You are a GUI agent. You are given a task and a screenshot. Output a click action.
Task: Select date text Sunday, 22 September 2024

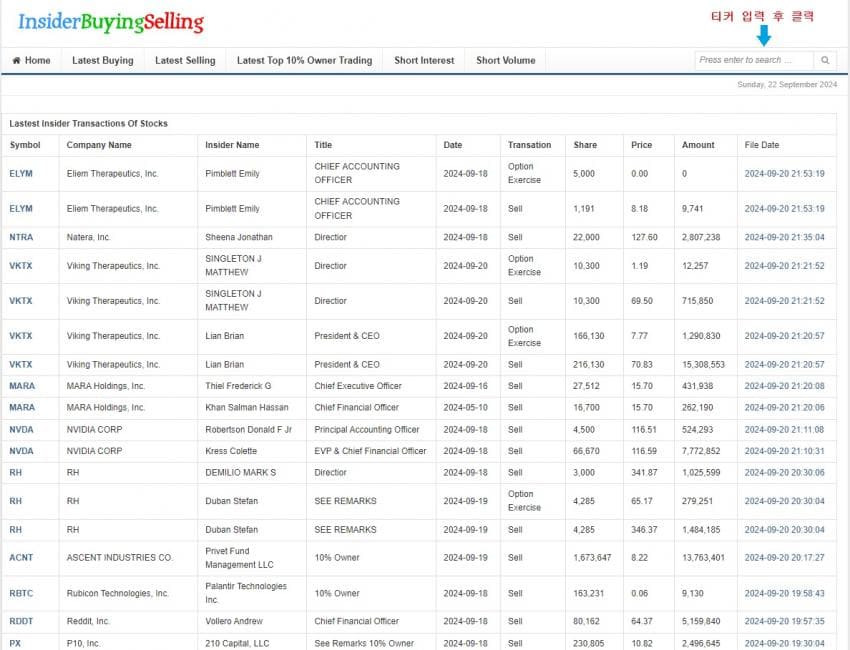point(787,85)
